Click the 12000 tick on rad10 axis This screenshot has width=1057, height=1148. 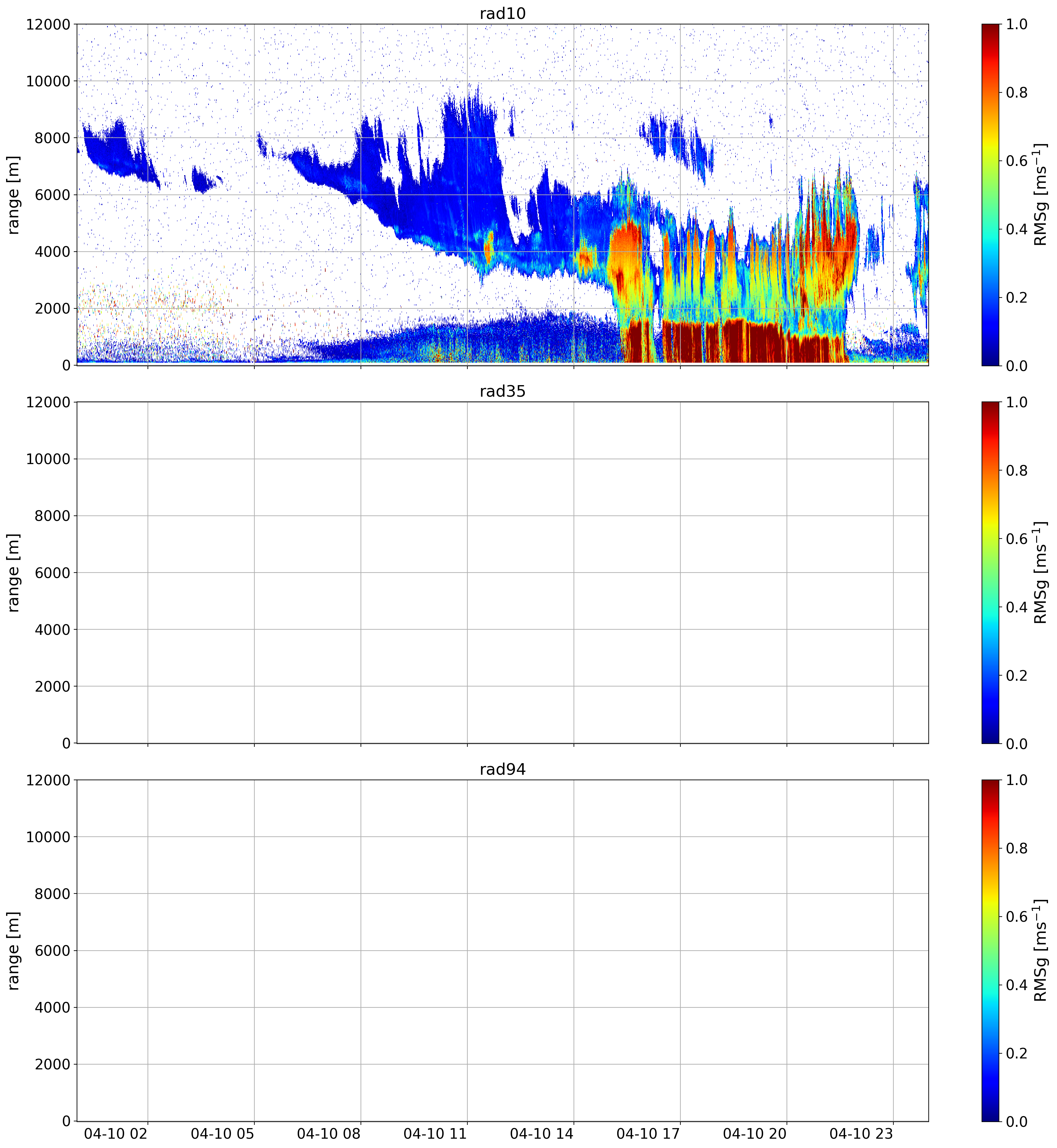pos(48,24)
